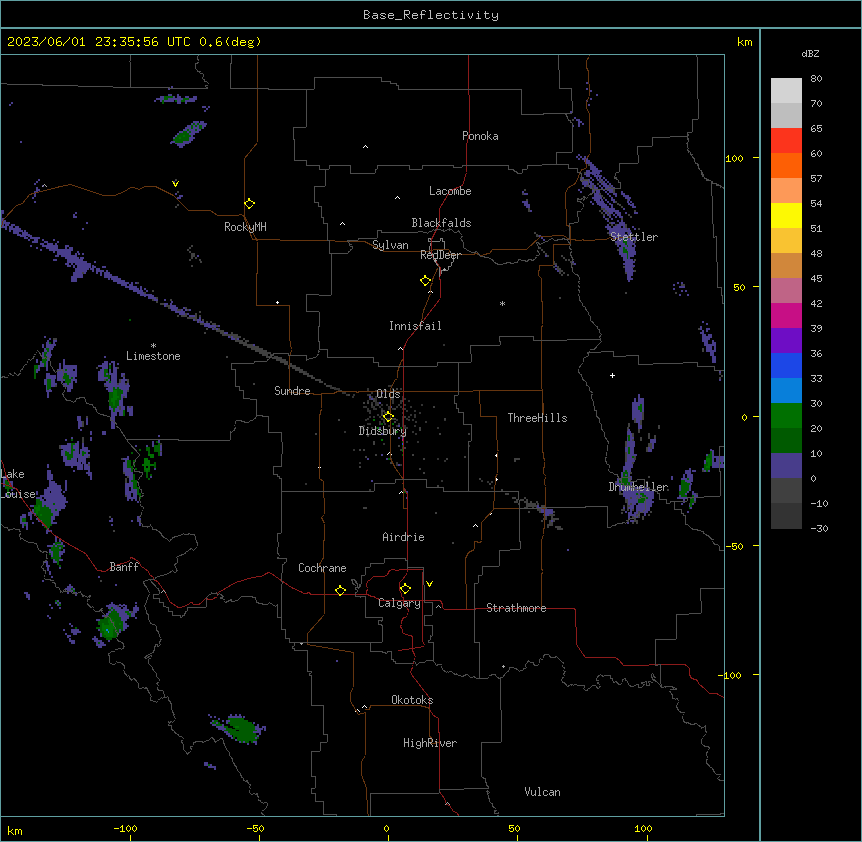Click the 50 tick on the right axis
This screenshot has width=862, height=842.
[739, 287]
